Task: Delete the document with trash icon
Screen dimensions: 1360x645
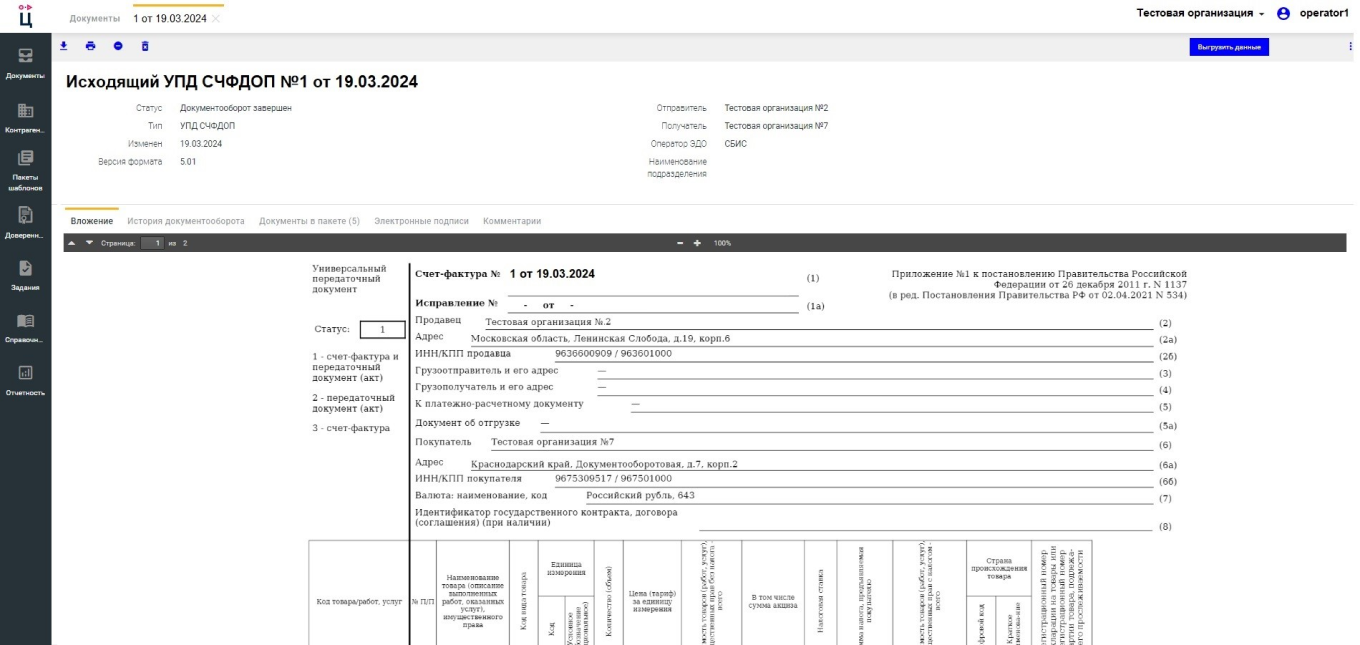Action: [x=145, y=46]
